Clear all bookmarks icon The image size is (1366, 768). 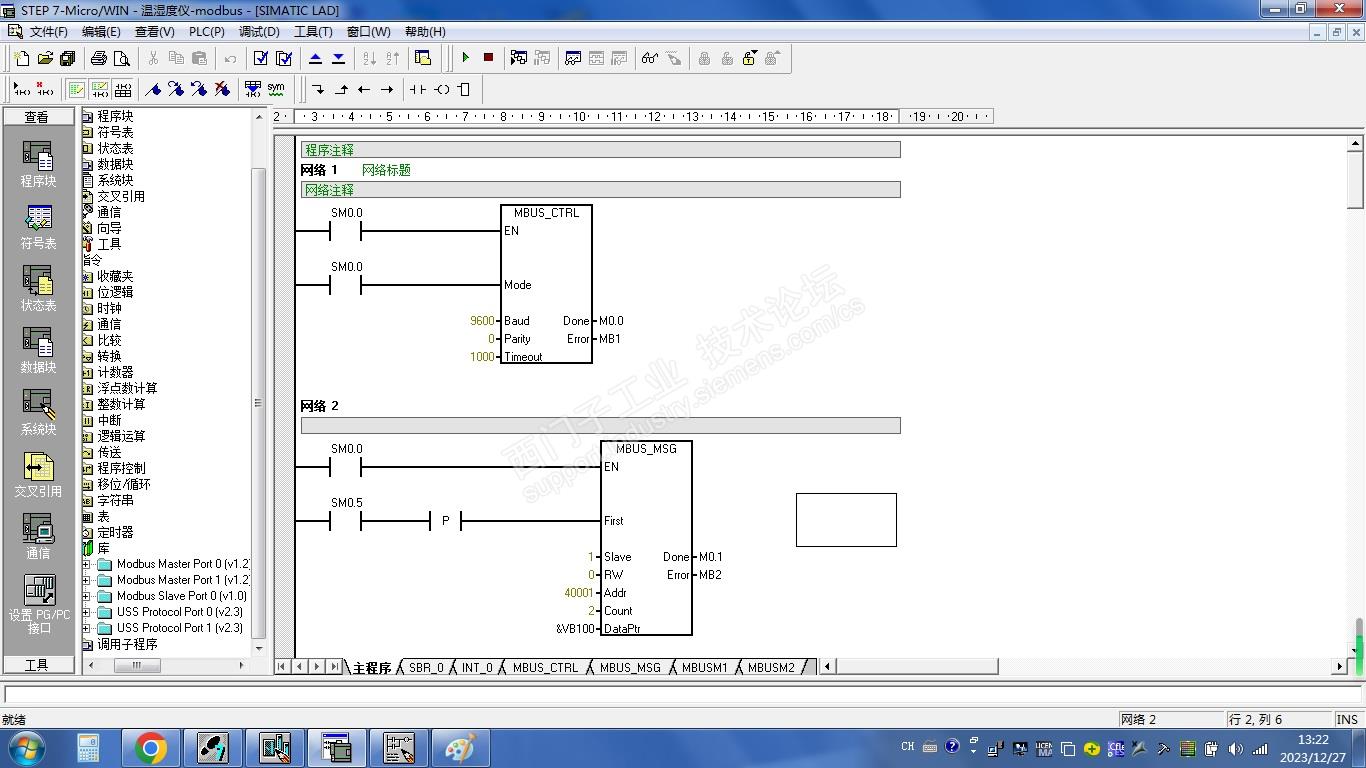[222, 89]
